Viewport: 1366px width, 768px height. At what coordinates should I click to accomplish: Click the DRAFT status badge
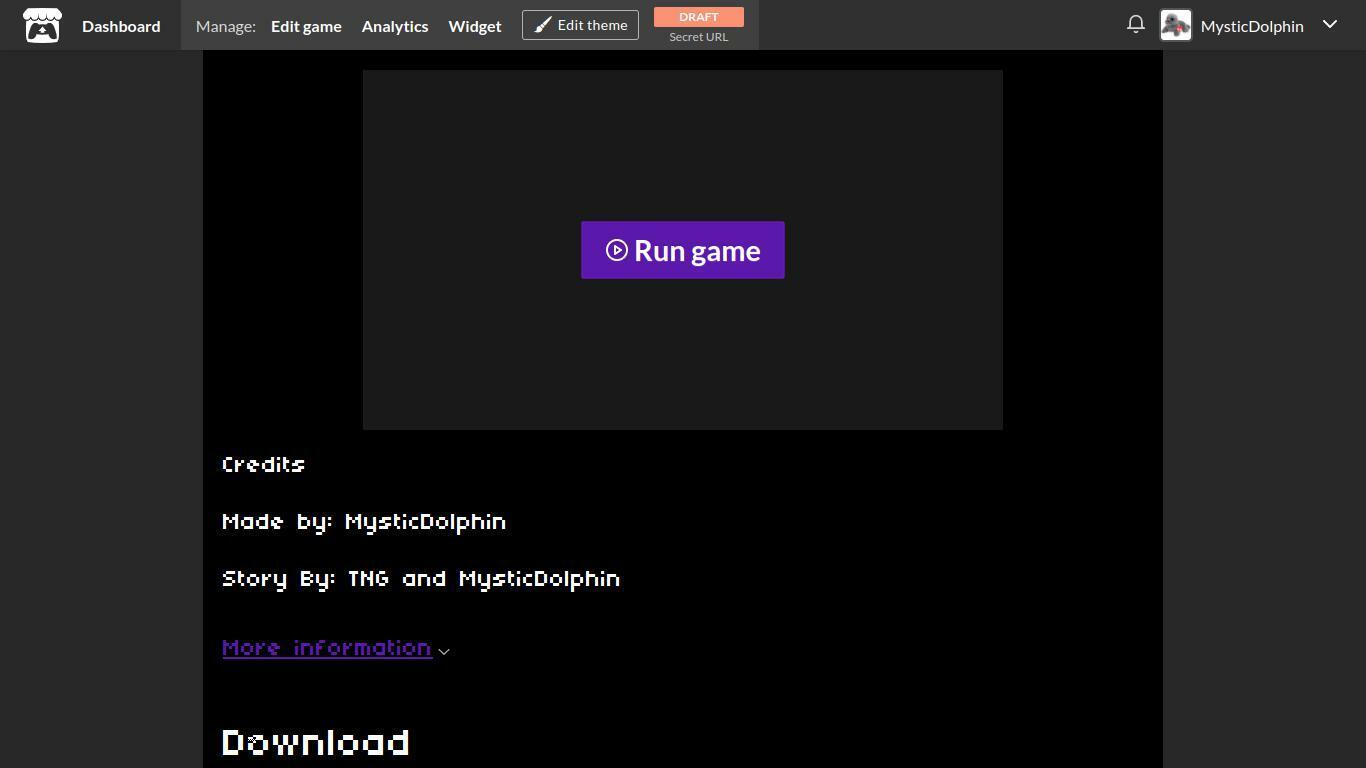point(699,17)
